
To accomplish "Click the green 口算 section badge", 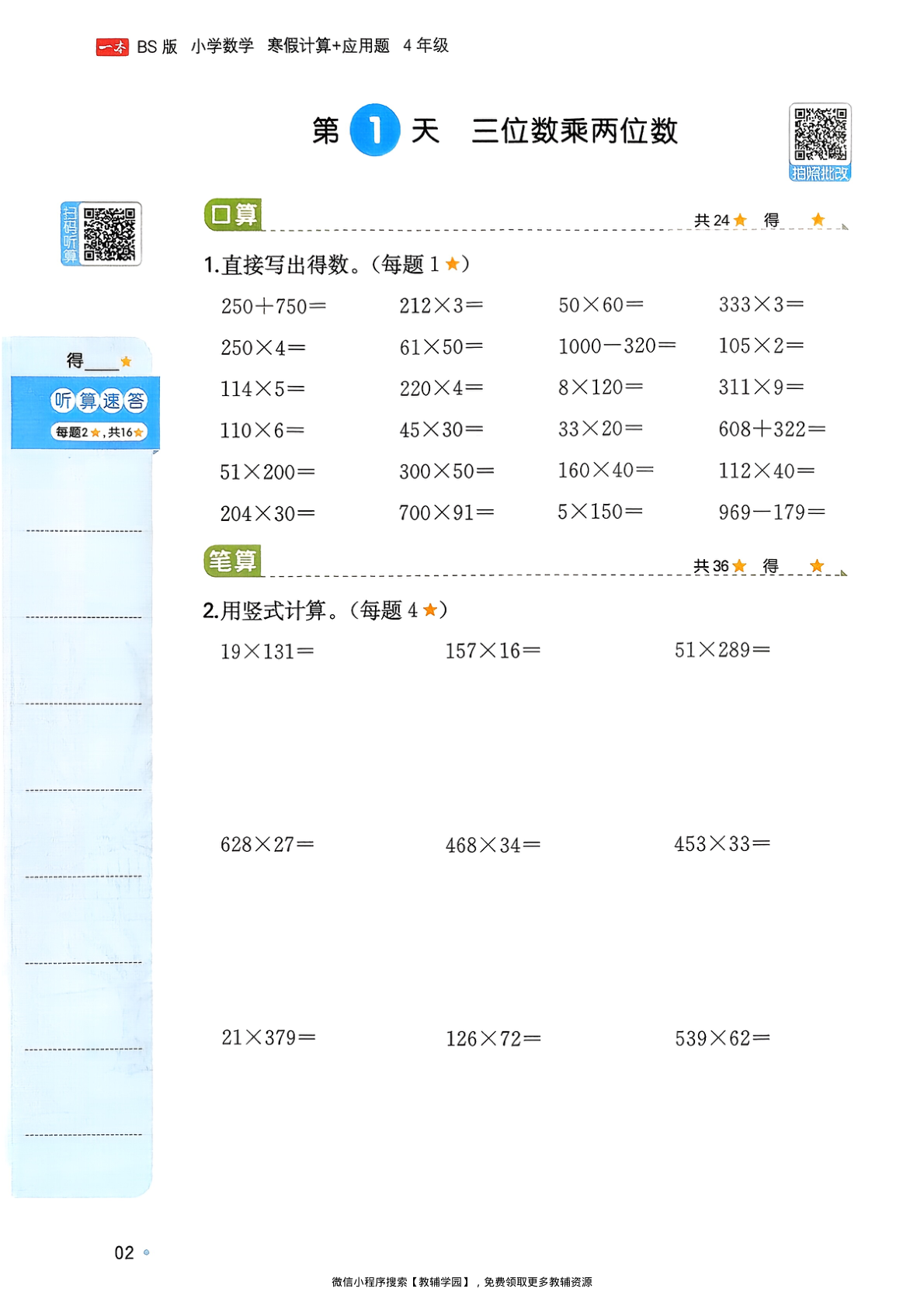I will [x=232, y=215].
